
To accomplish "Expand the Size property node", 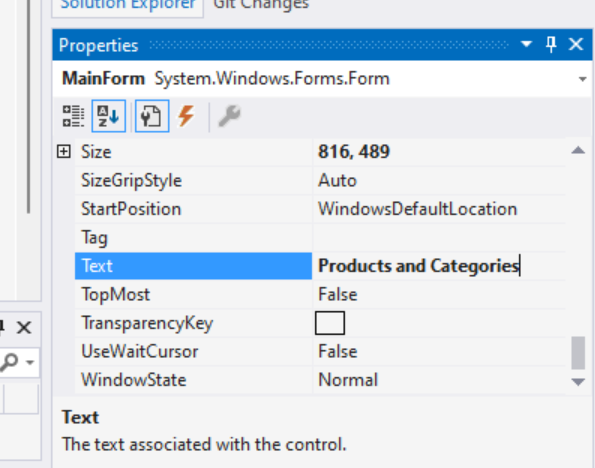I will coord(64,152).
